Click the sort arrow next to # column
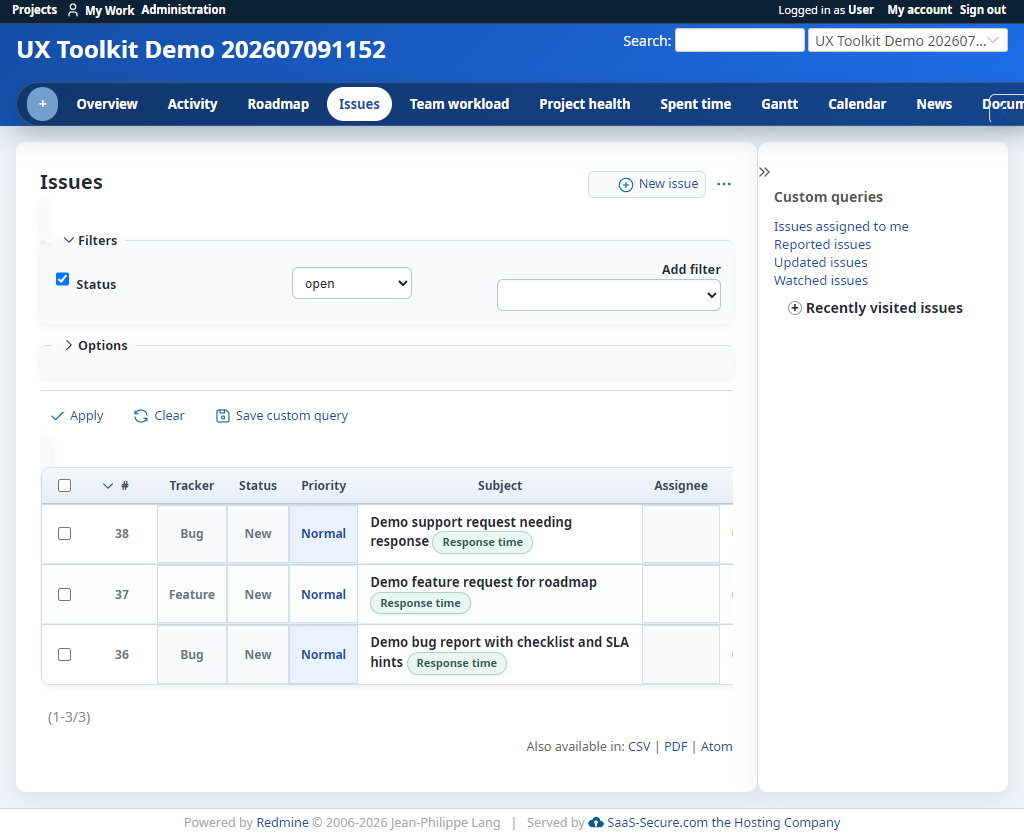This screenshot has height=836, width=1024. (x=108, y=486)
